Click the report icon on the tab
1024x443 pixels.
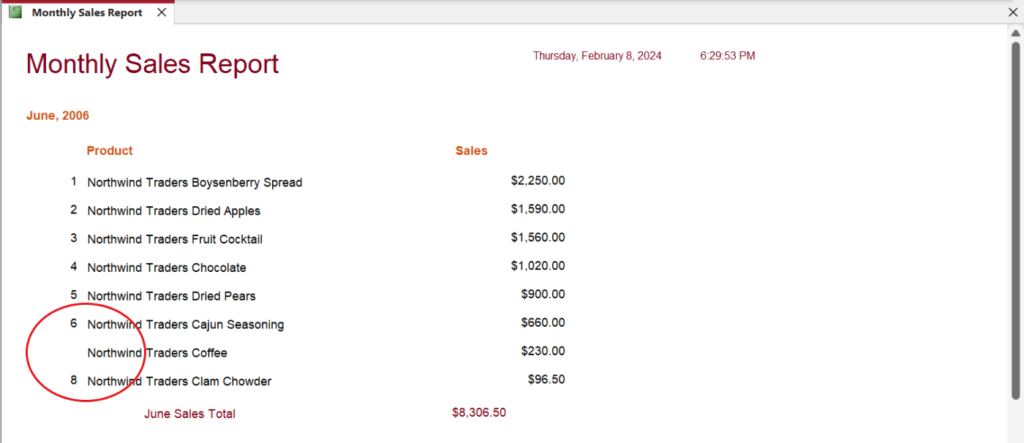point(15,13)
